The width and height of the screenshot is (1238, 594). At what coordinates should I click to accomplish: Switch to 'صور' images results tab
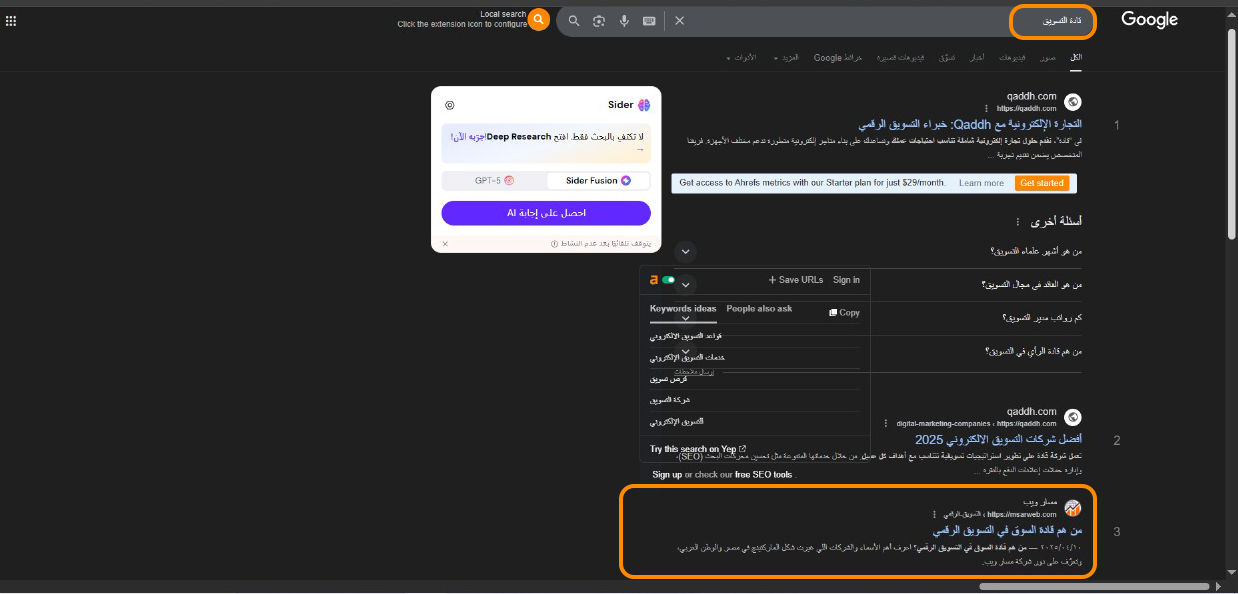1047,58
